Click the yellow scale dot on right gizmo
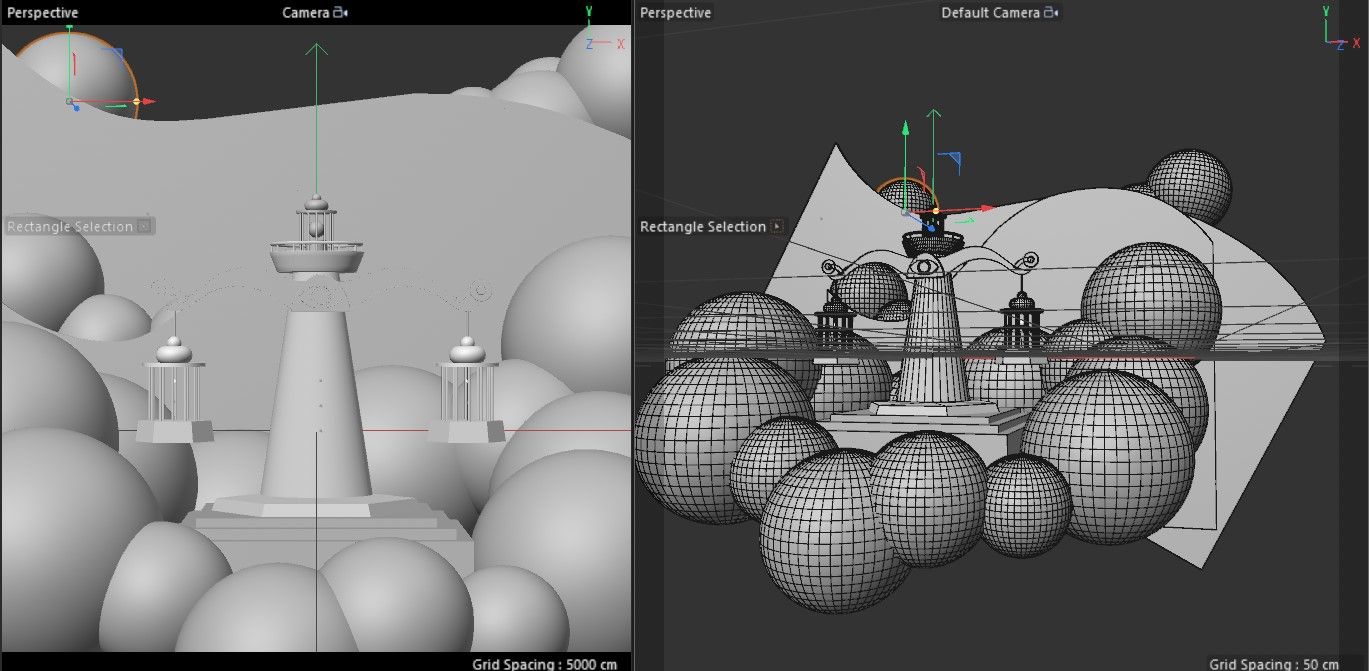 click(x=936, y=211)
